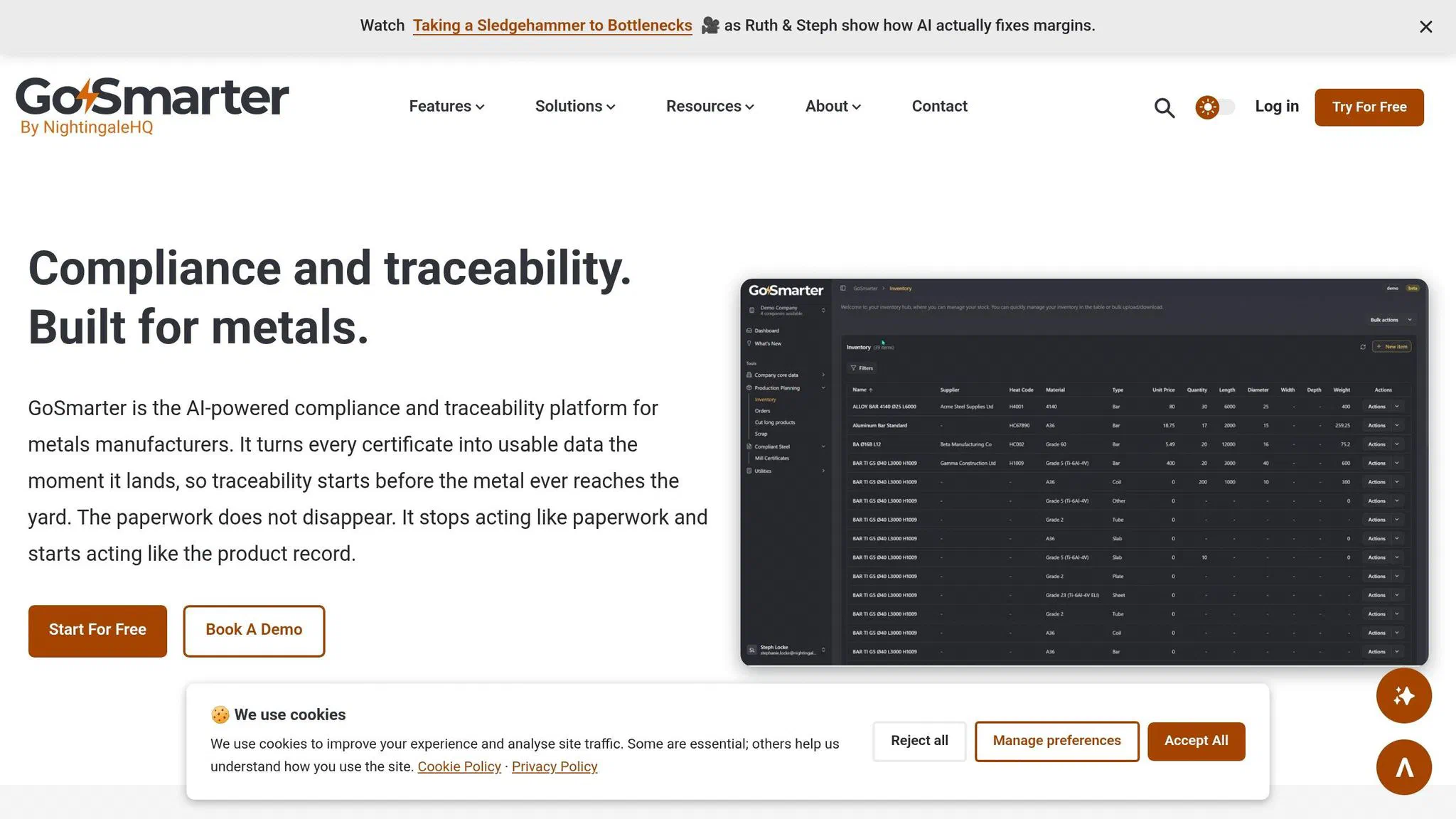The width and height of the screenshot is (1456, 819).
Task: Open the Contact page
Action: coord(939,107)
